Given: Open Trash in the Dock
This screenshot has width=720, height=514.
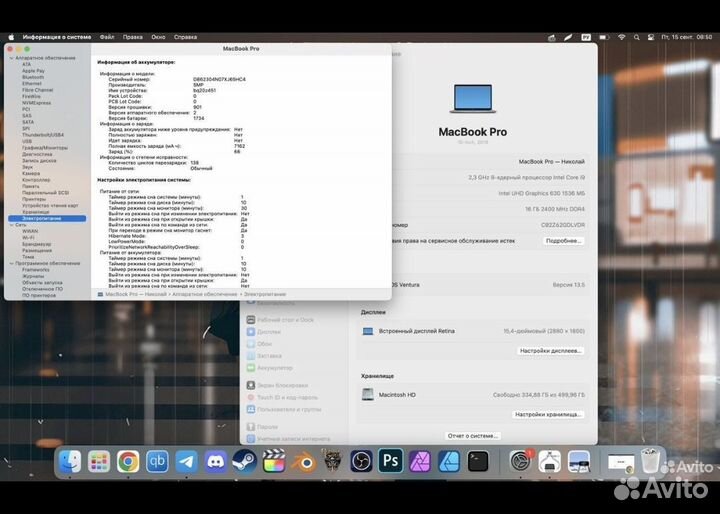Looking at the screenshot, I should 650,461.
